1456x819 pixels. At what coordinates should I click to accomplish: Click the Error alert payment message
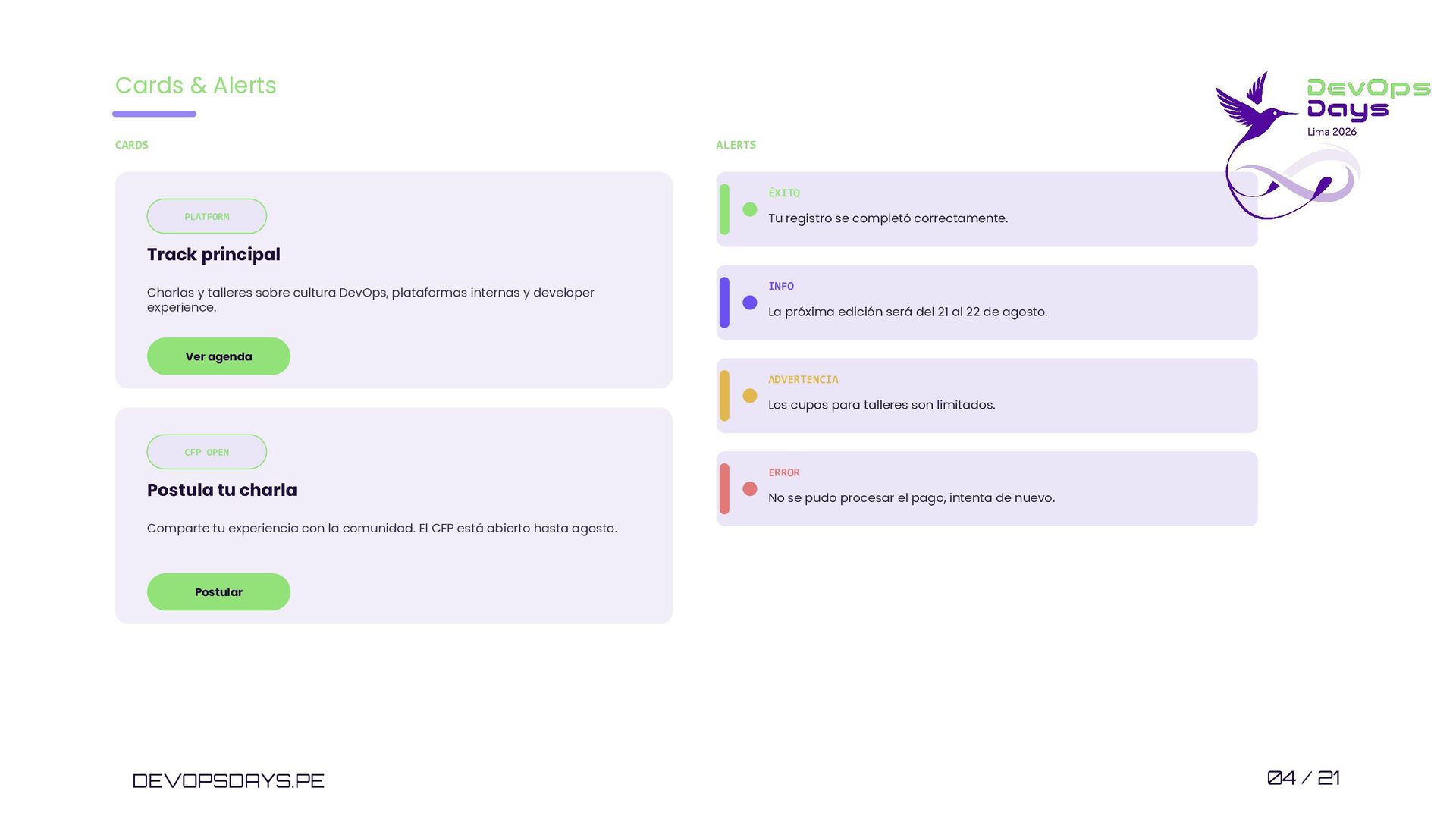(x=912, y=498)
